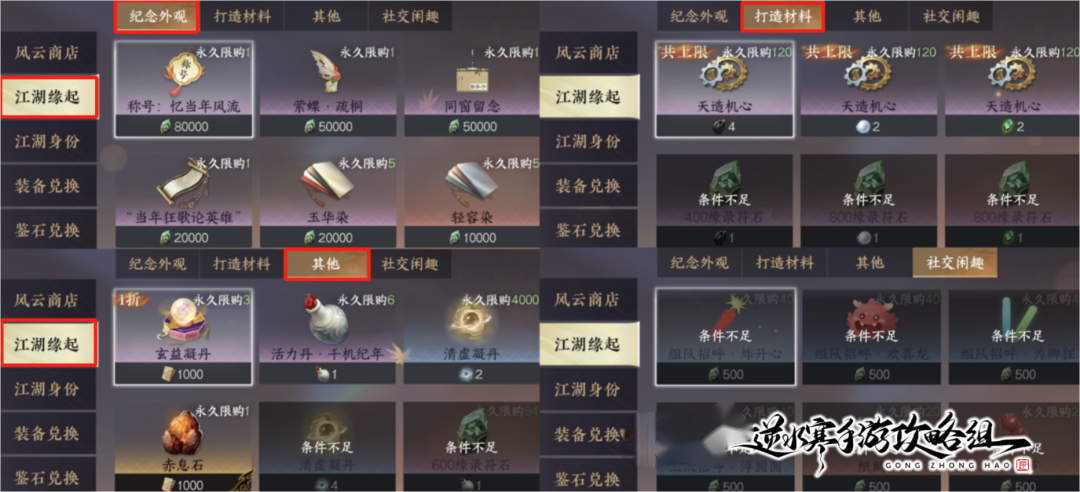
Task: Pick the 紫蝶·疏桐 butterfly accessory
Action: click(327, 89)
